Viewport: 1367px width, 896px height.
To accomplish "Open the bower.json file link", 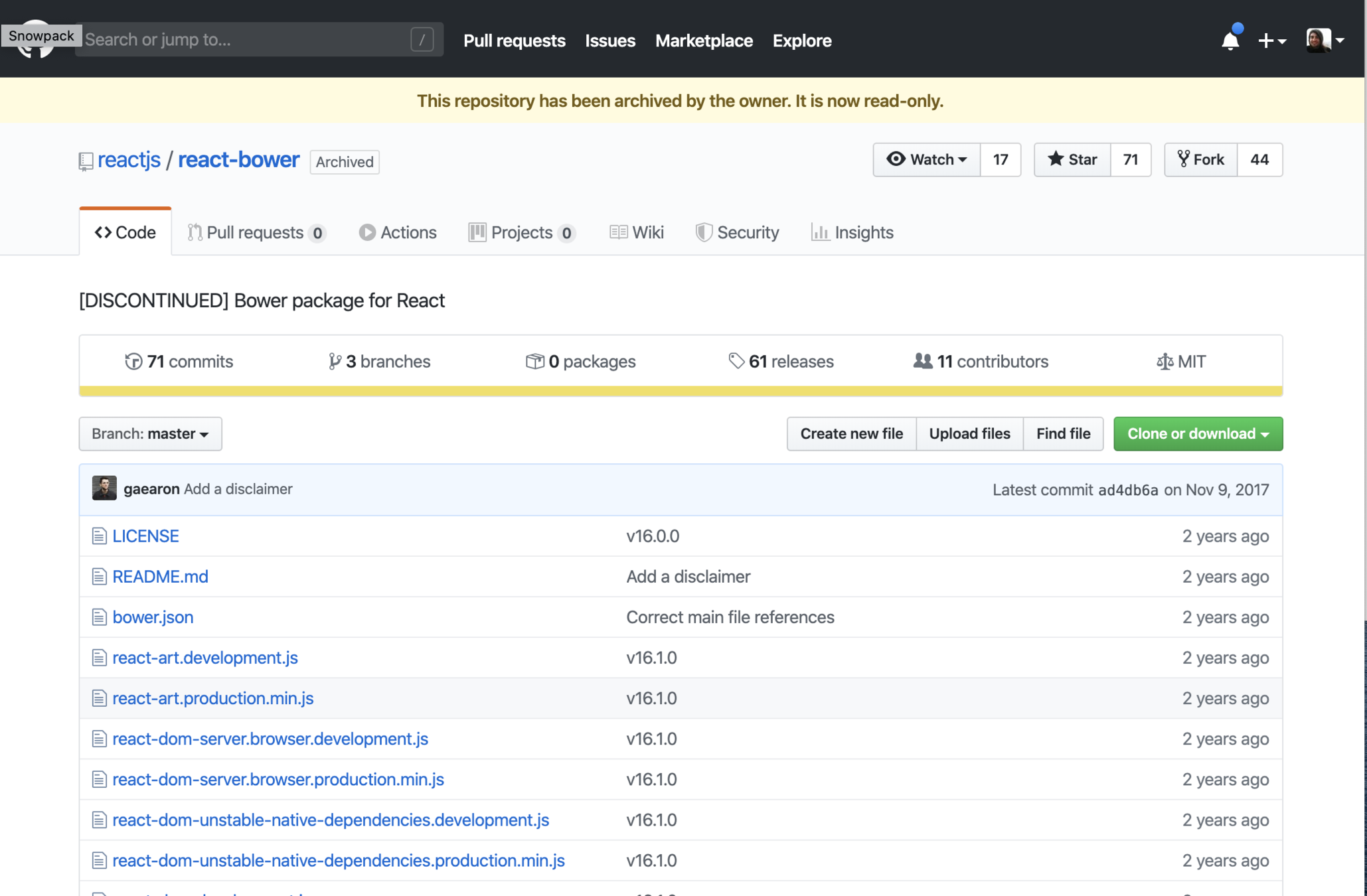I will click(153, 617).
